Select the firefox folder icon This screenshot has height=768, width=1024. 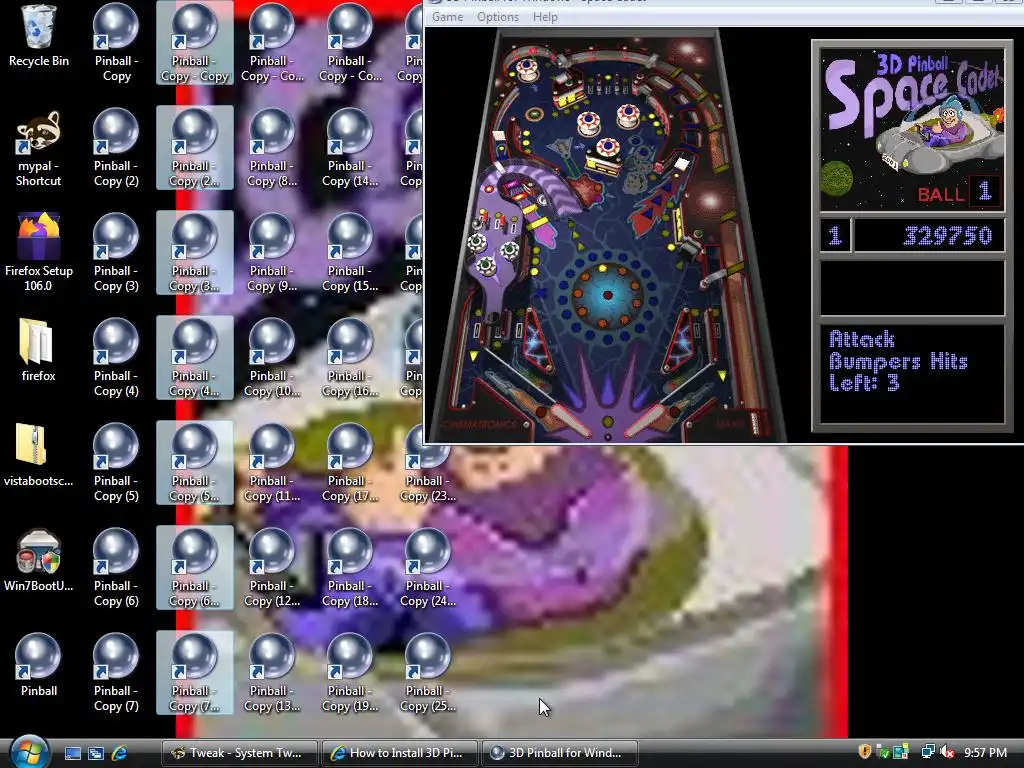tap(39, 351)
